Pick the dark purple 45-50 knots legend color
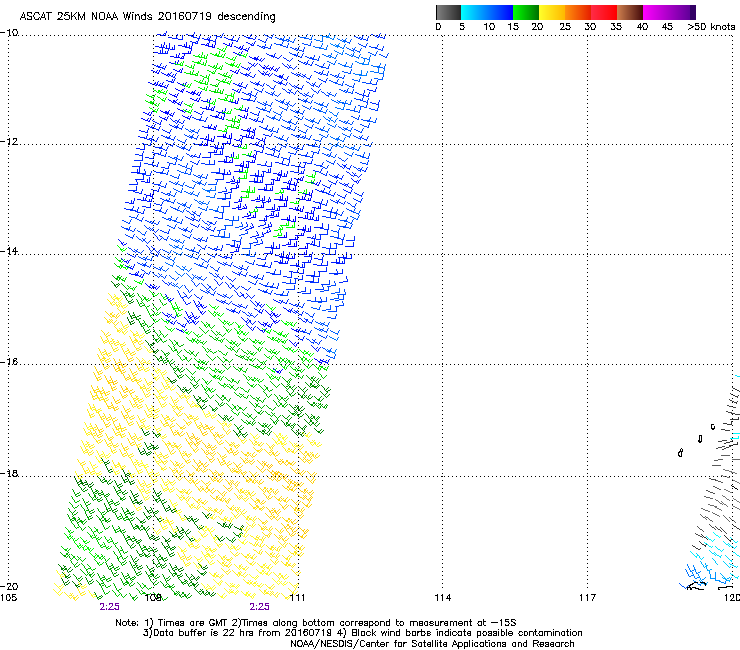740x650 pixels. (682, 12)
